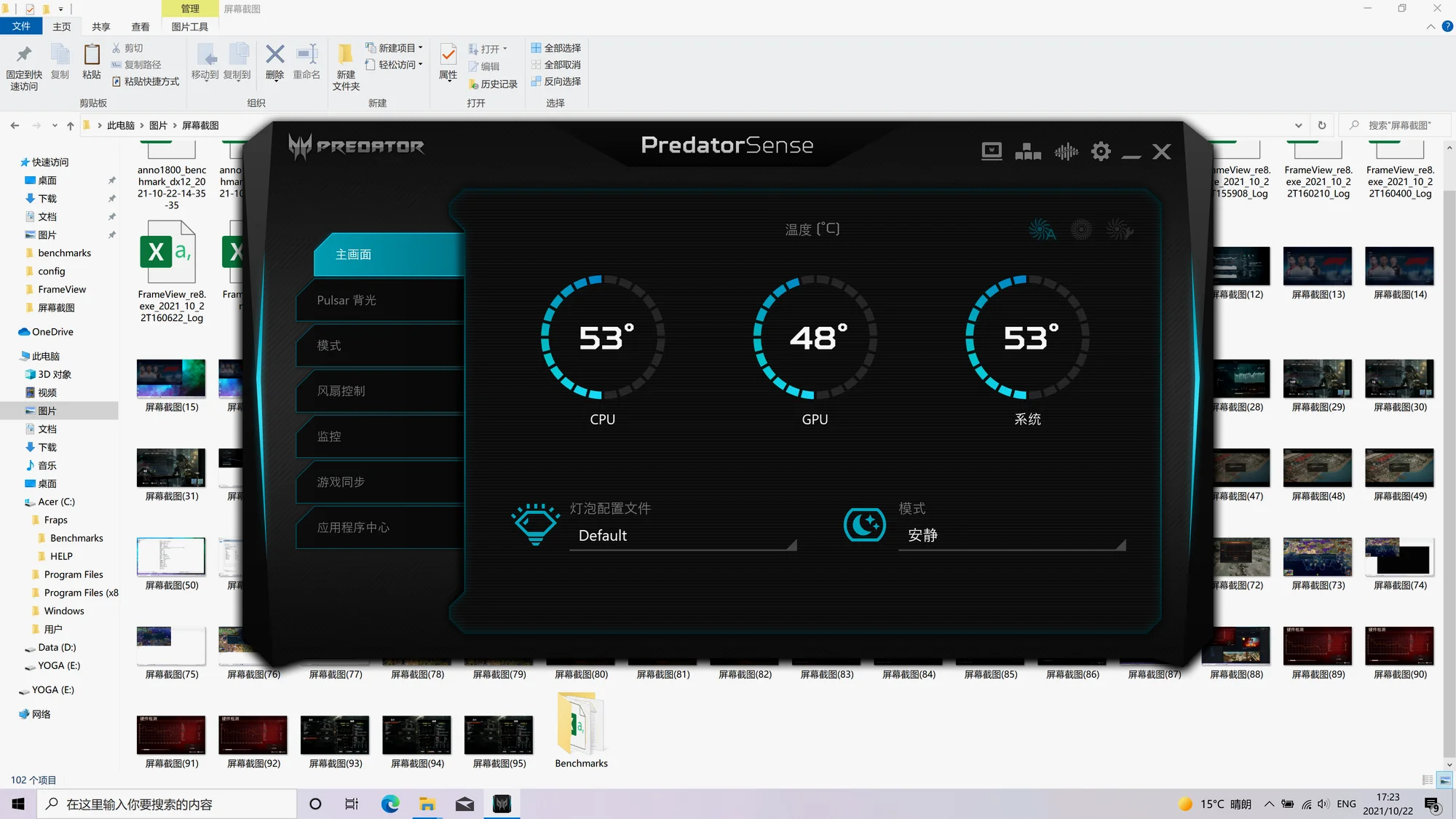Click the 重命名 icon in ribbon

point(306,54)
